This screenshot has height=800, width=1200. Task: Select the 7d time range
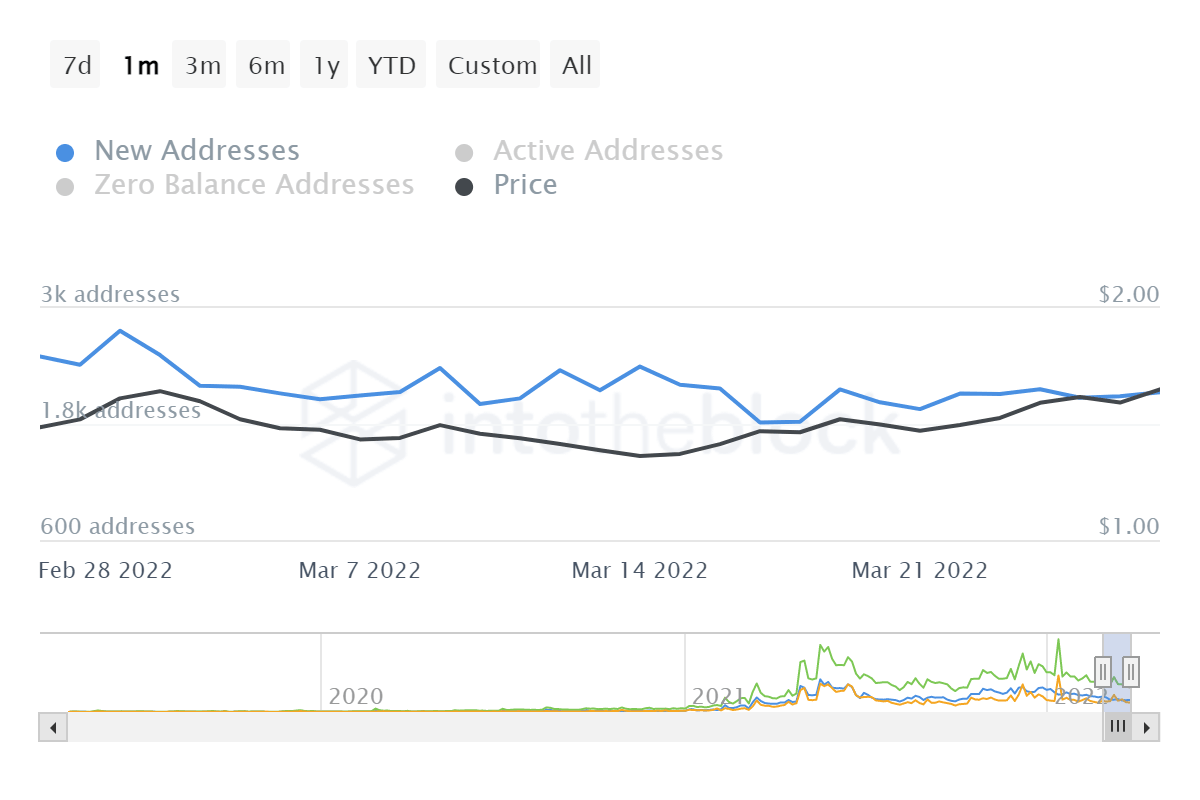76,66
